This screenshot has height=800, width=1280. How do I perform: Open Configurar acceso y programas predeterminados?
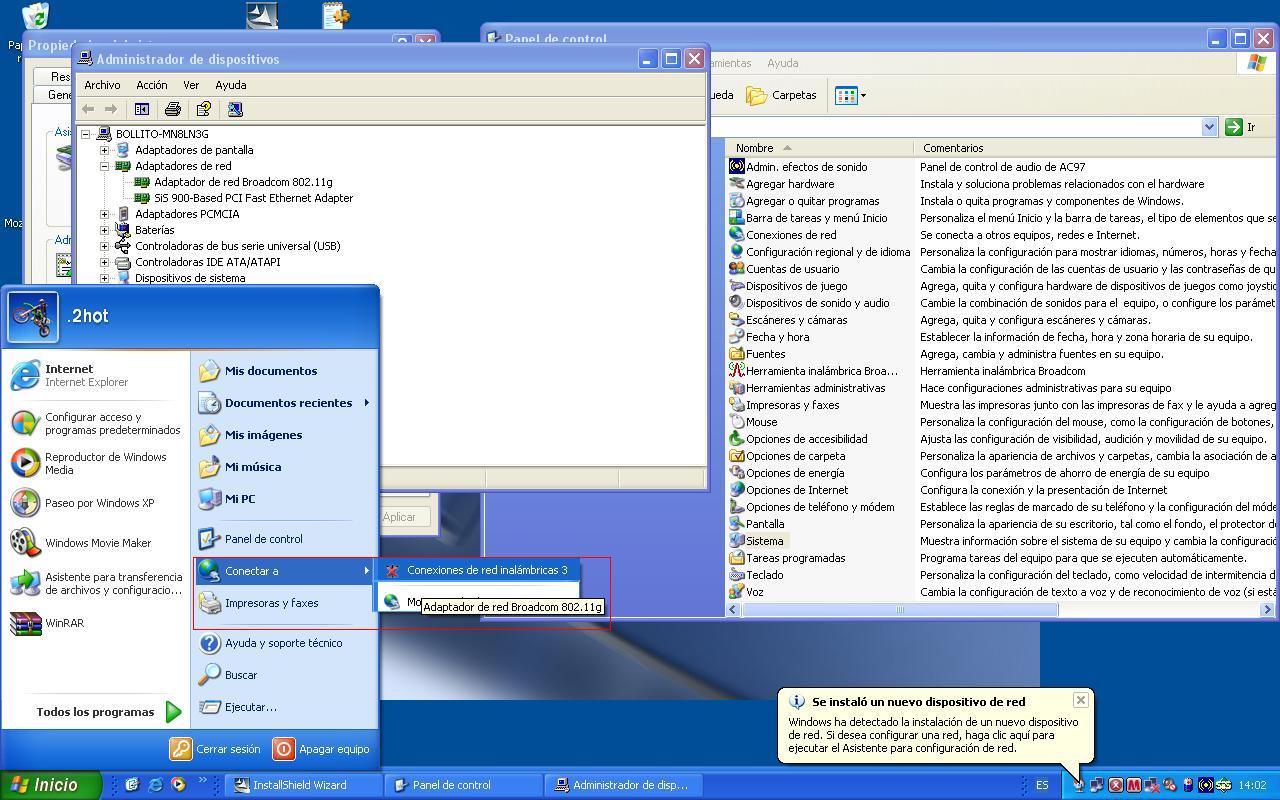pyautogui.click(x=95, y=423)
